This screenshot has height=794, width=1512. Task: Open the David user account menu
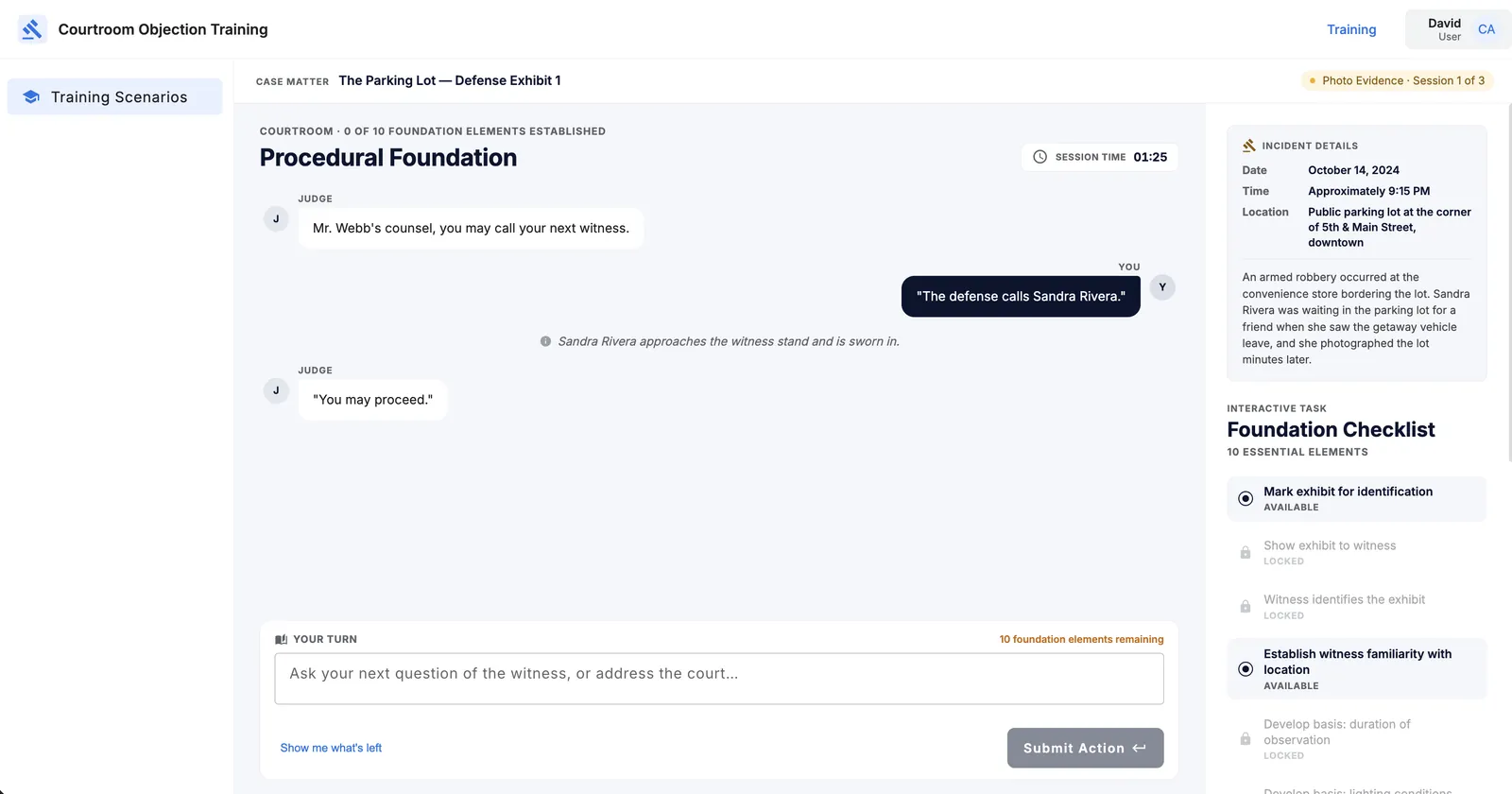pos(1458,29)
